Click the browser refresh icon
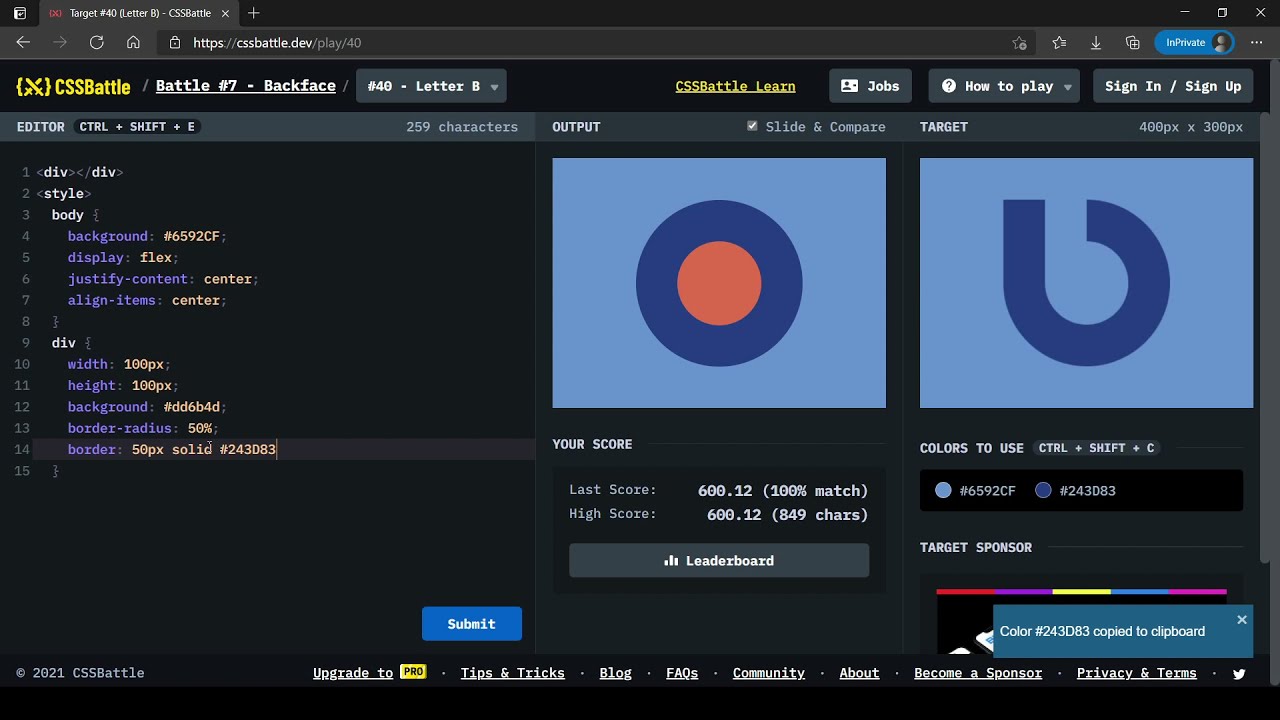The width and height of the screenshot is (1280, 720). tap(96, 43)
